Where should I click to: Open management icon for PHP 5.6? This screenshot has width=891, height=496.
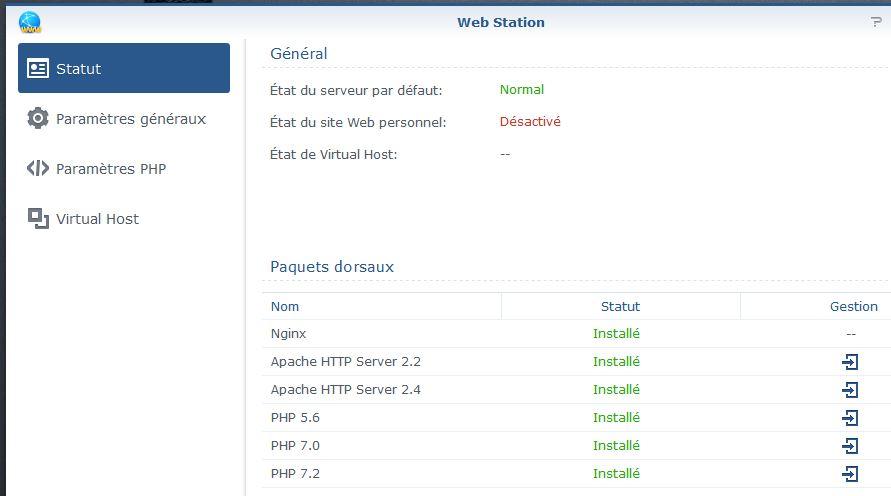(x=850, y=418)
